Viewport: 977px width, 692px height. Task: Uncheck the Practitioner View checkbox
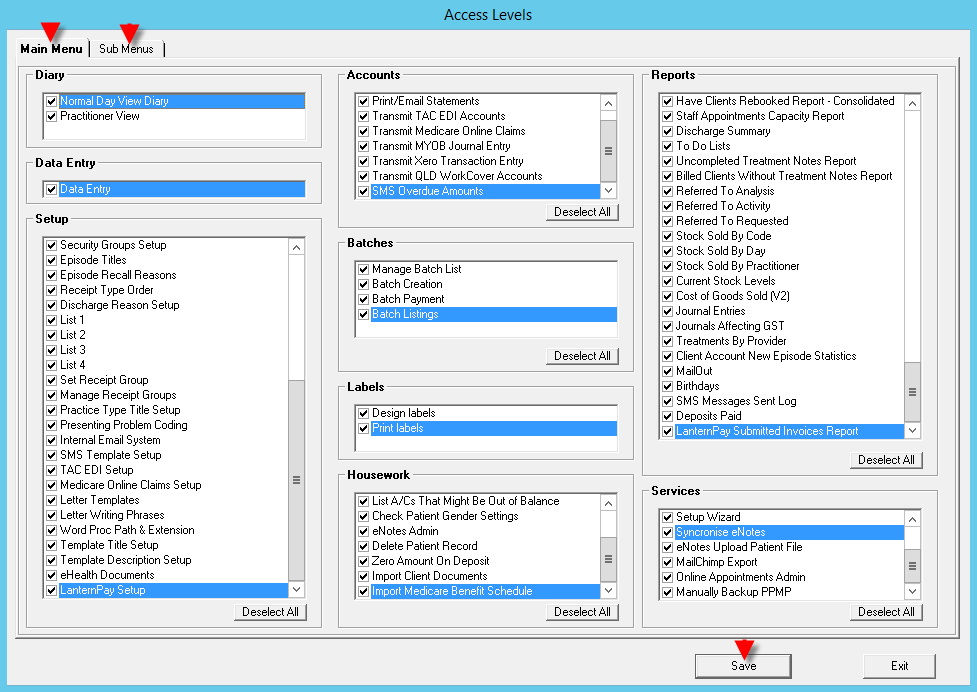pyautogui.click(x=51, y=116)
